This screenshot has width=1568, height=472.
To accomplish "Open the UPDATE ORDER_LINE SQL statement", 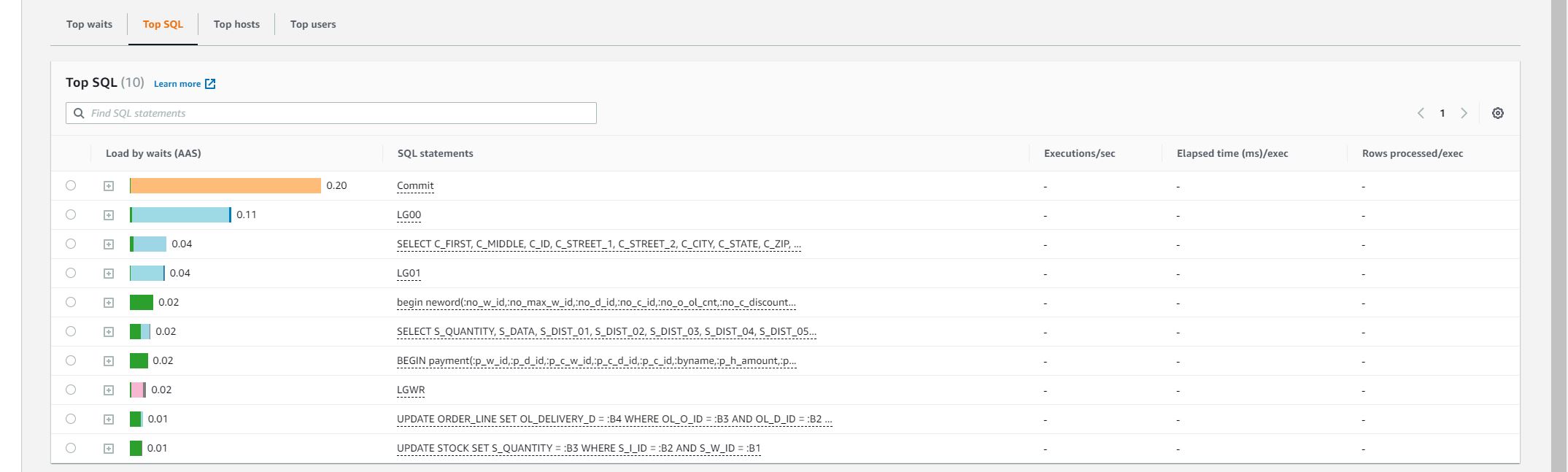I will 614,419.
